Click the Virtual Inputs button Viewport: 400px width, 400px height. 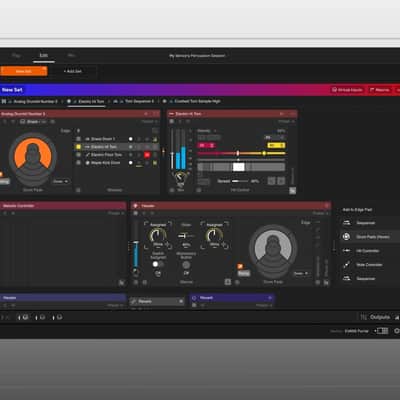click(347, 90)
